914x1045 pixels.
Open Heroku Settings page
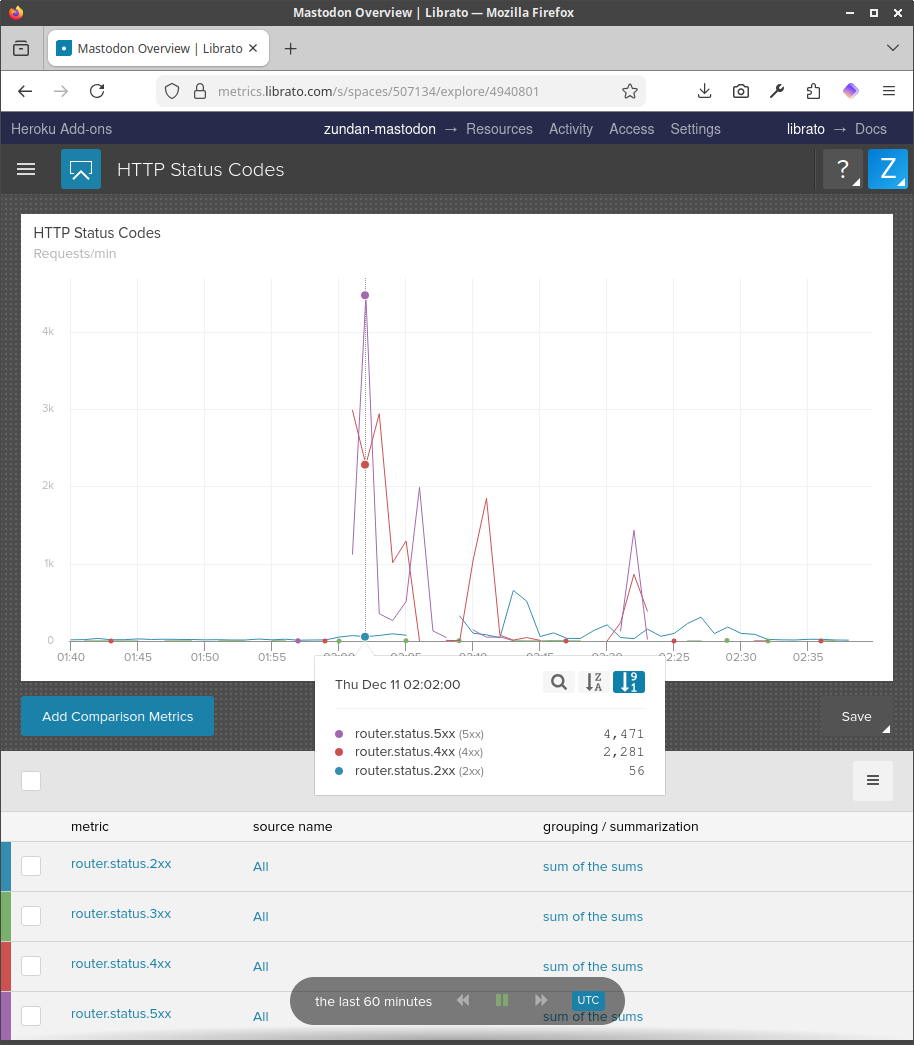(695, 129)
